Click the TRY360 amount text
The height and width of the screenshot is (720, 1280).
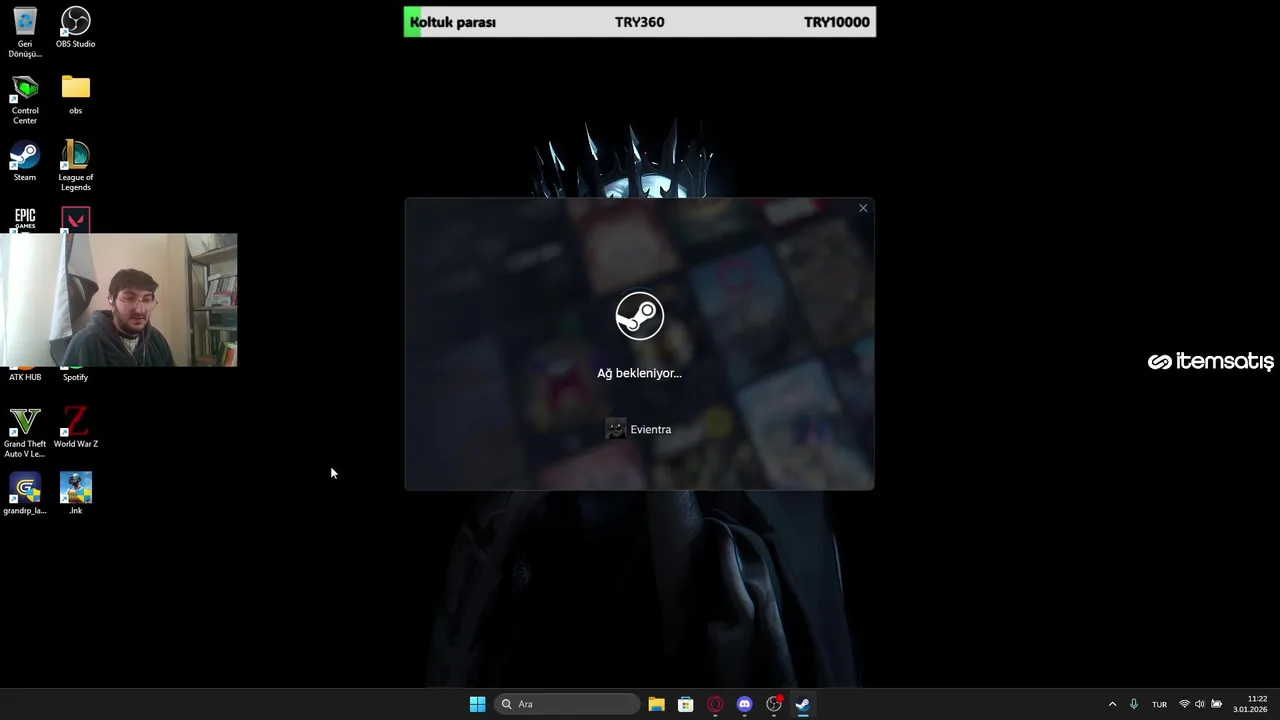point(640,22)
